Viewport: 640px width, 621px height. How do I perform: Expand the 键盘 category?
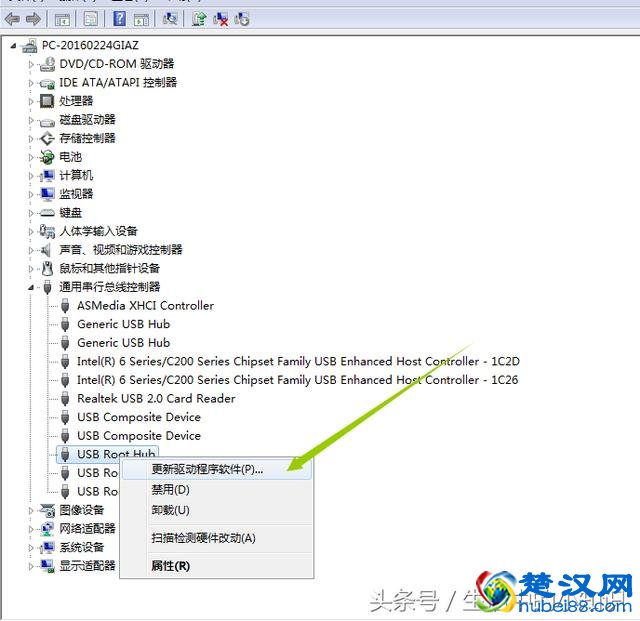click(x=31, y=213)
